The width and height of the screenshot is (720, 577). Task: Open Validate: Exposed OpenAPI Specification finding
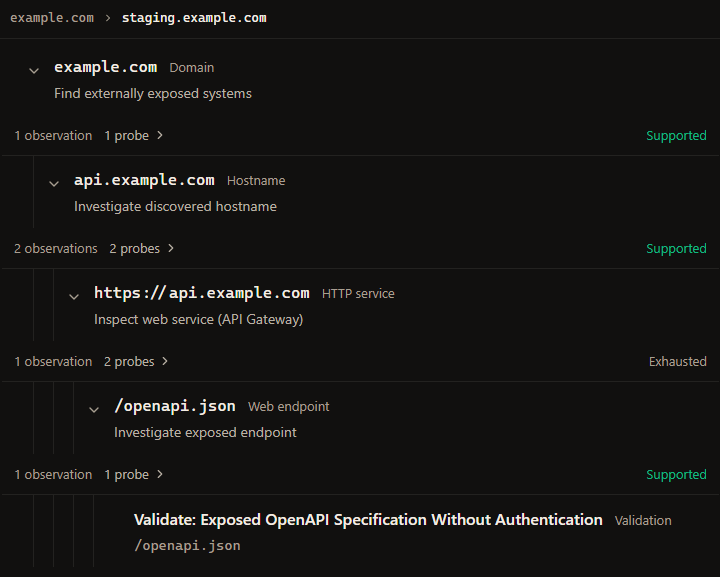click(368, 520)
